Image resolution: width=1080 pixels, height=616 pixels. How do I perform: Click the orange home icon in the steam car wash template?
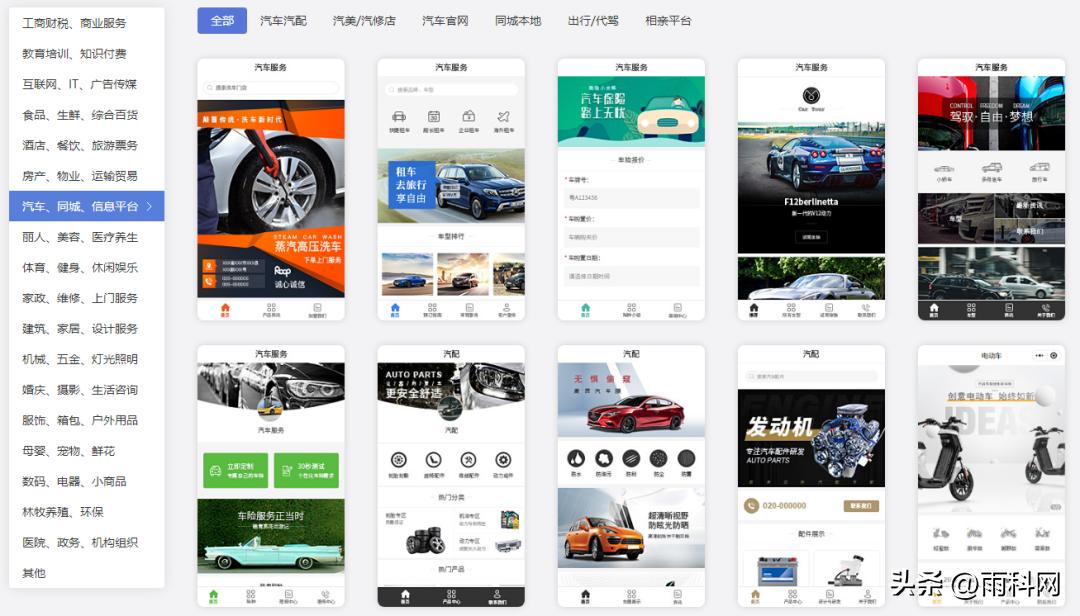[225, 308]
